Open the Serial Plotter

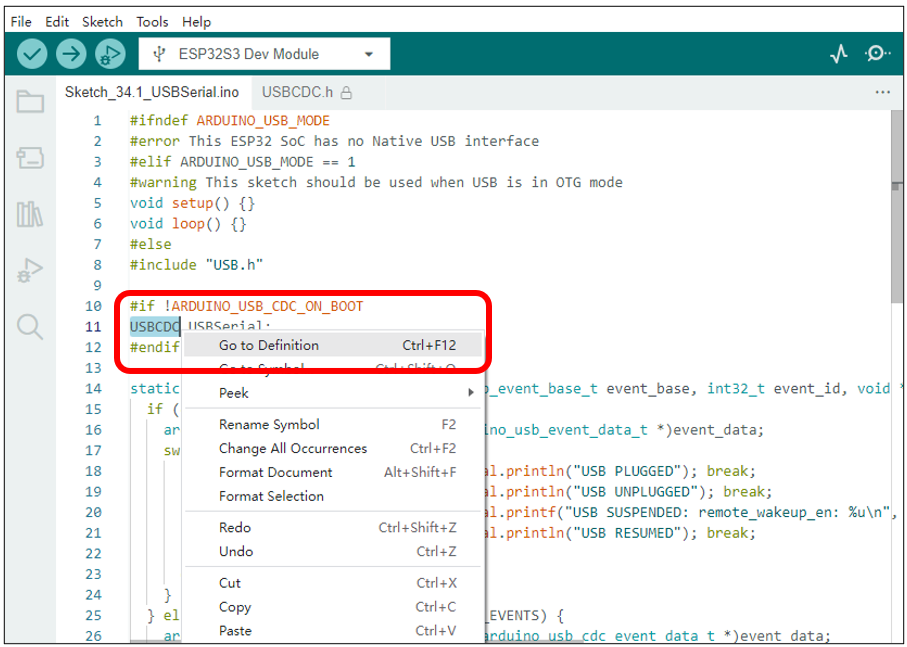[839, 54]
